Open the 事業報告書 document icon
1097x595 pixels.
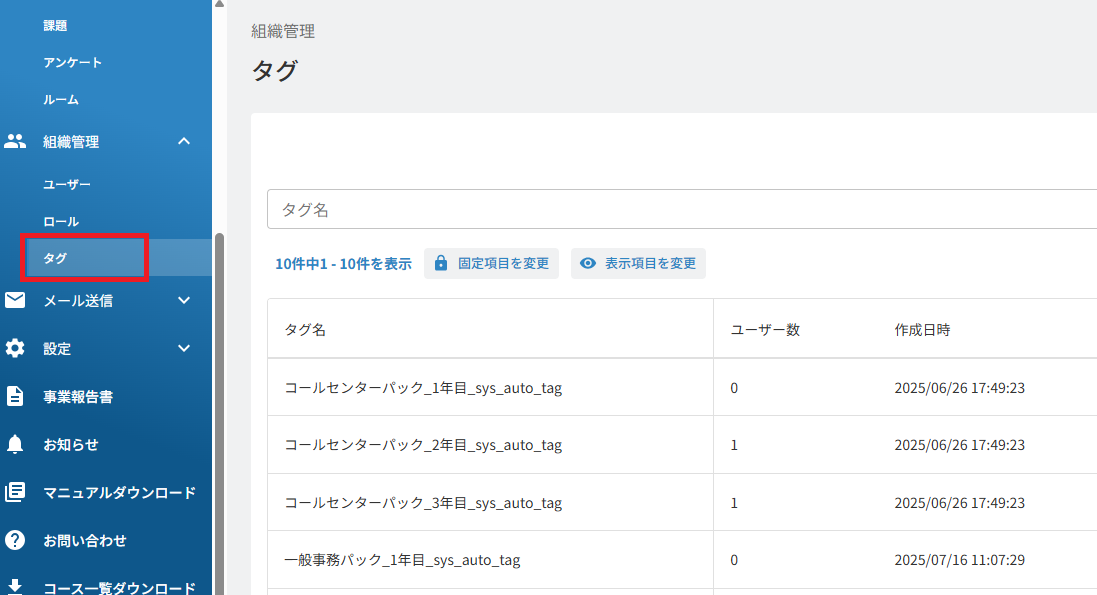point(15,396)
